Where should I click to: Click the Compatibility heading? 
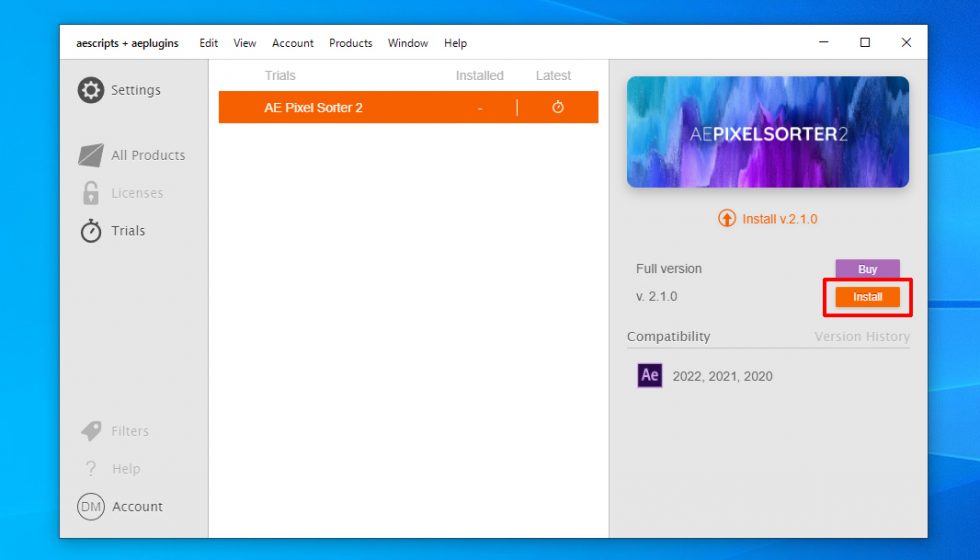(668, 336)
